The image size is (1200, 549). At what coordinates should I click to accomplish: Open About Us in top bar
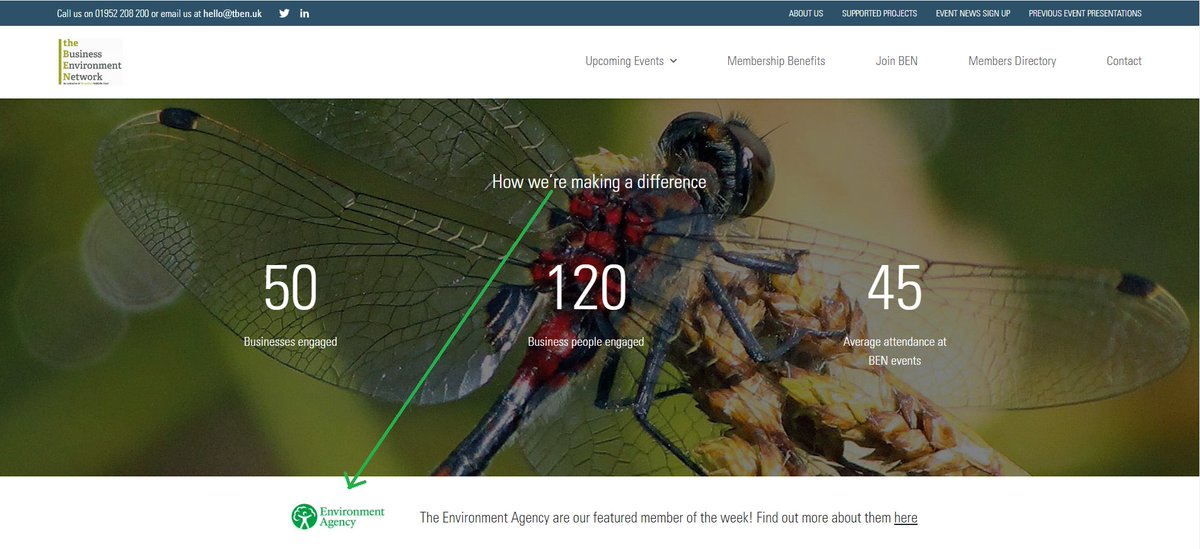point(806,13)
